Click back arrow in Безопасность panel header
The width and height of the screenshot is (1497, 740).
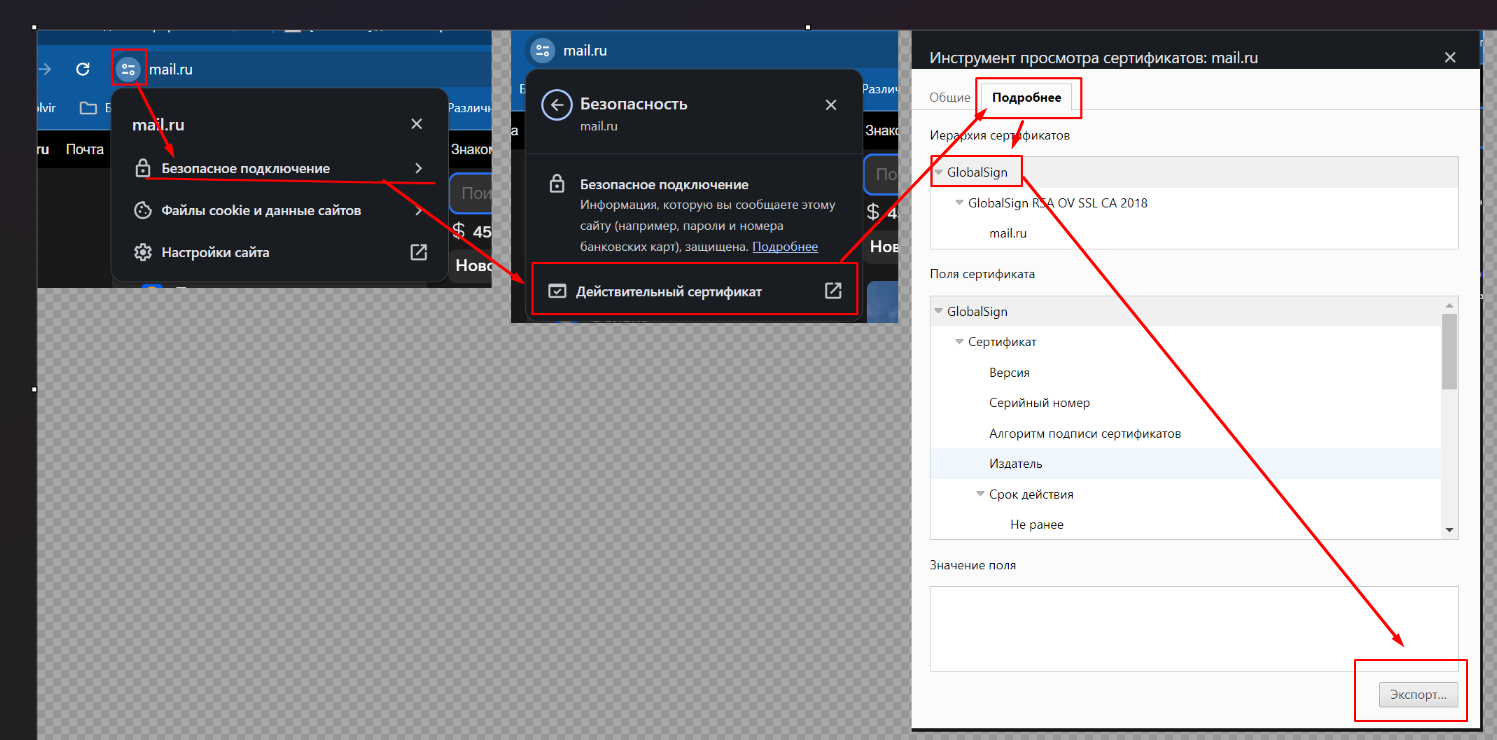click(x=556, y=105)
